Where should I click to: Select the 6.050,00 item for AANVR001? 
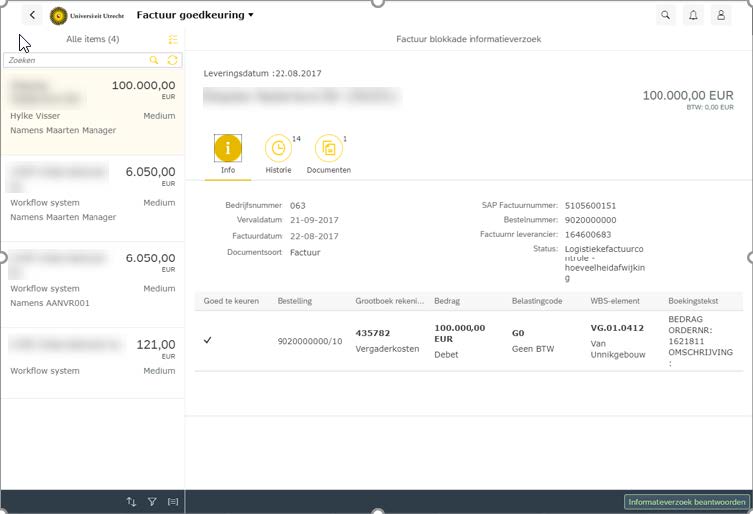coord(92,282)
